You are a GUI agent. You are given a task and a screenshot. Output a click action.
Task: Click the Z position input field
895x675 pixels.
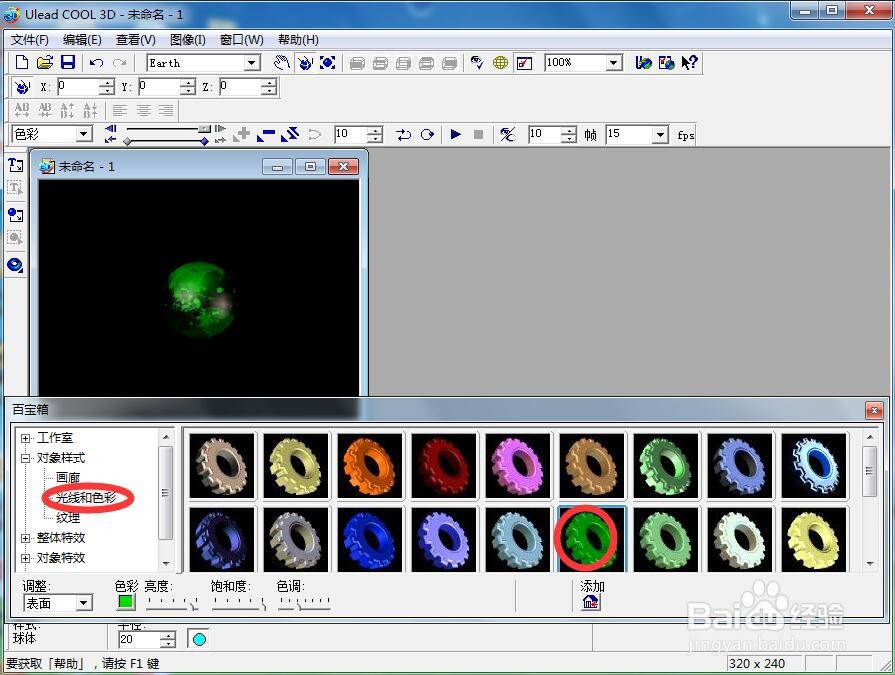pyautogui.click(x=240, y=87)
